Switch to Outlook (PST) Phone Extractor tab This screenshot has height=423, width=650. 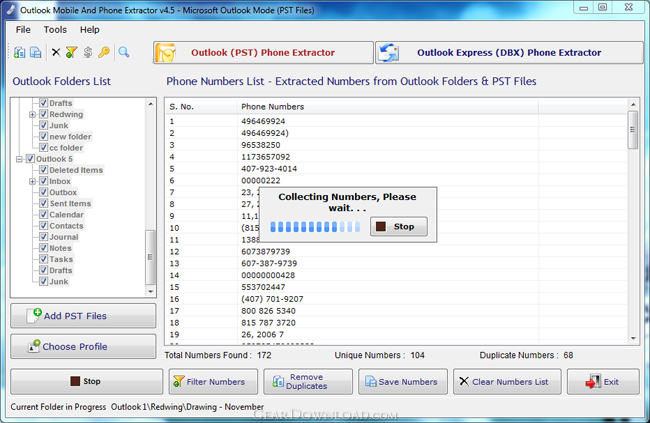[x=263, y=53]
